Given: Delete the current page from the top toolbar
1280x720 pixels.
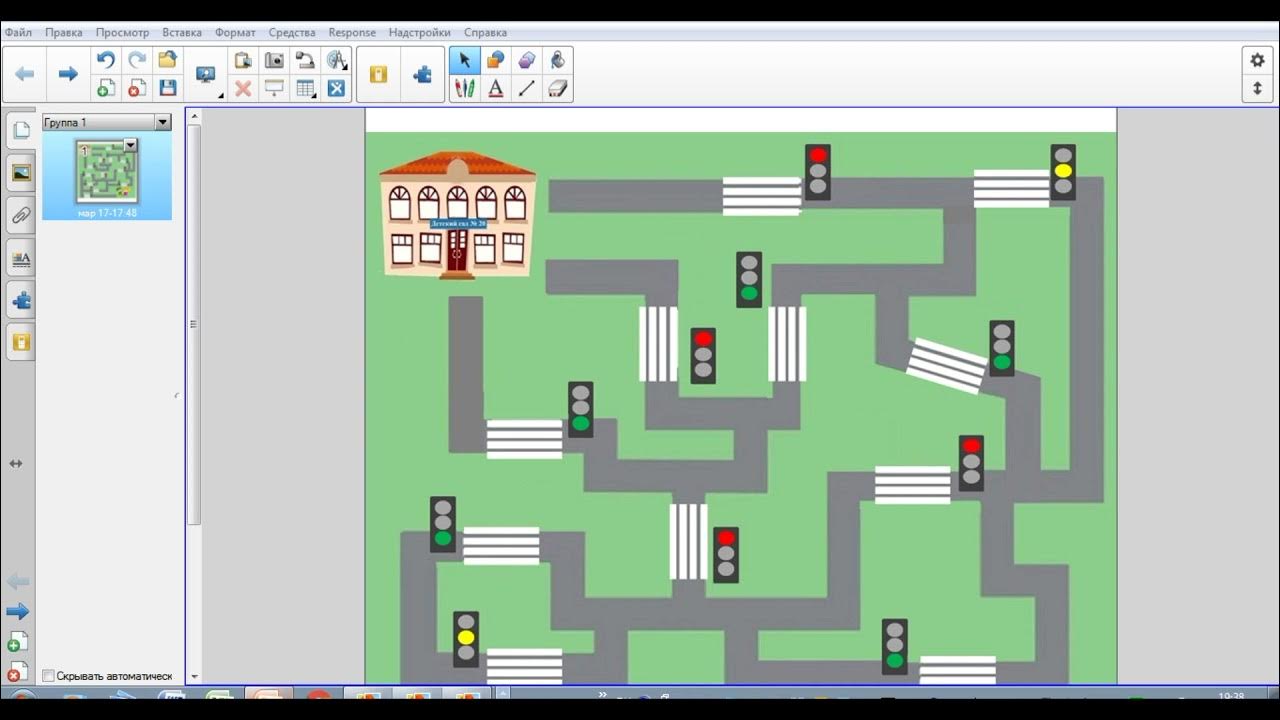Looking at the screenshot, I should (x=137, y=89).
